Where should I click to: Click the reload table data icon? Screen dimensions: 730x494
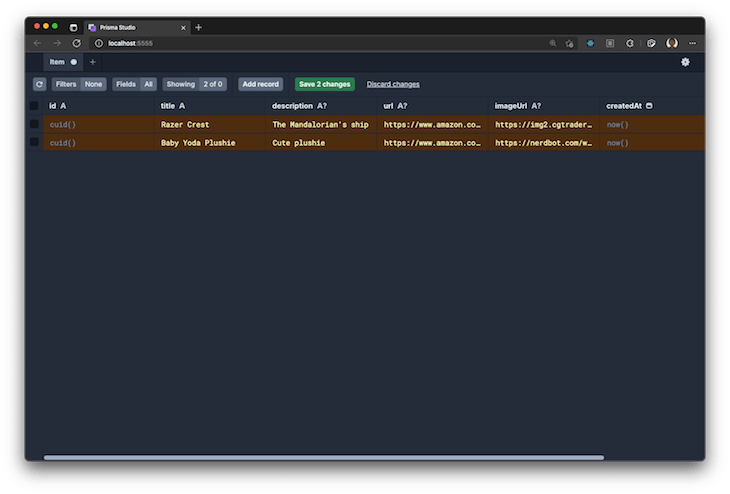[x=39, y=84]
